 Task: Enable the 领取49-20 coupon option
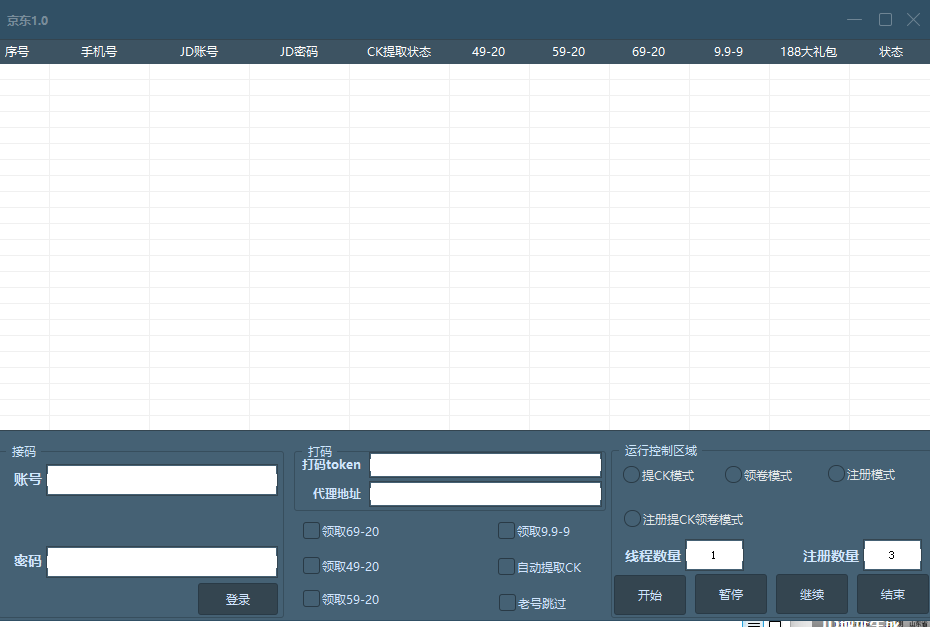[x=312, y=566]
